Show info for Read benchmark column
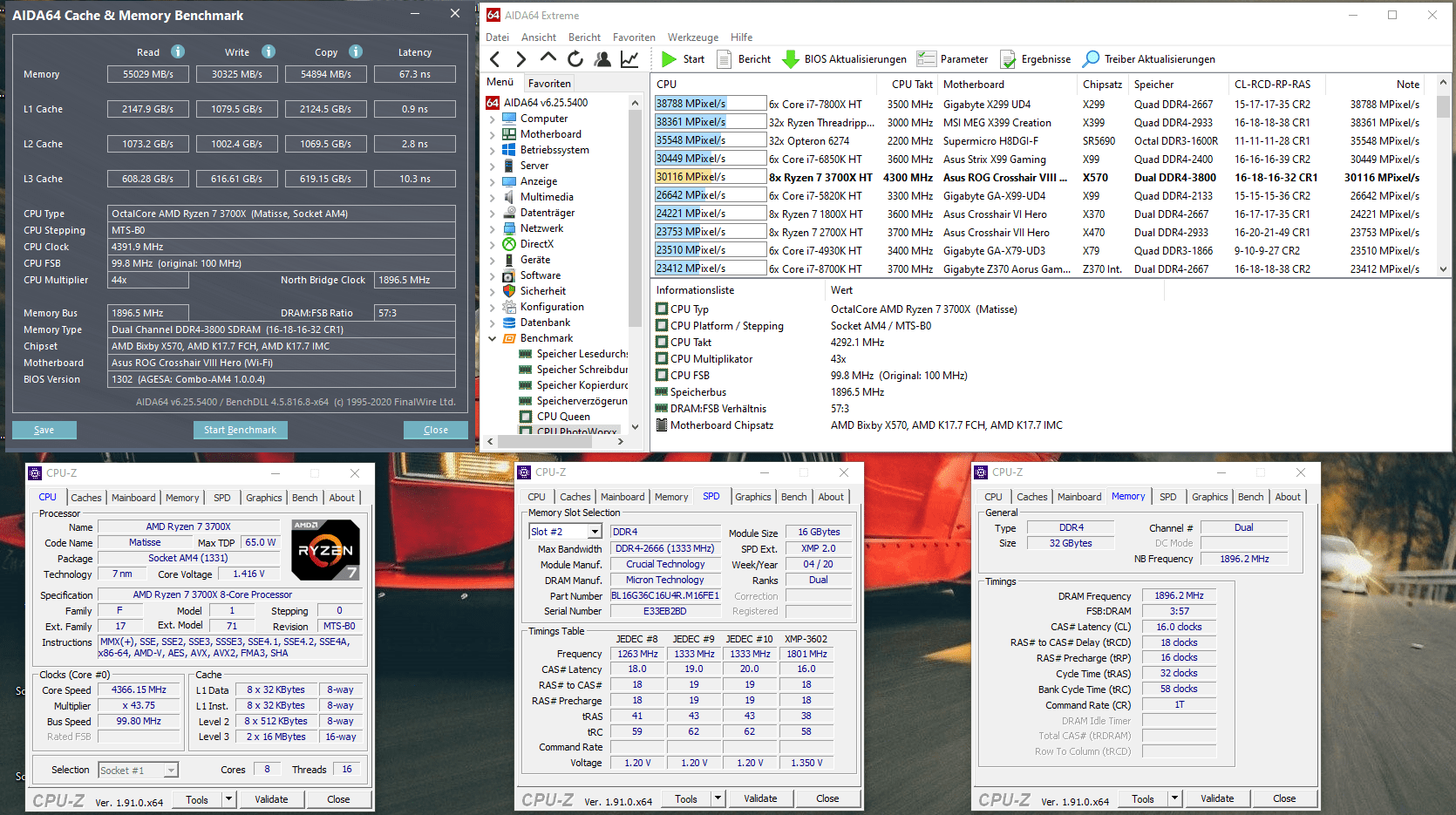1456x815 pixels. pyautogui.click(x=178, y=51)
